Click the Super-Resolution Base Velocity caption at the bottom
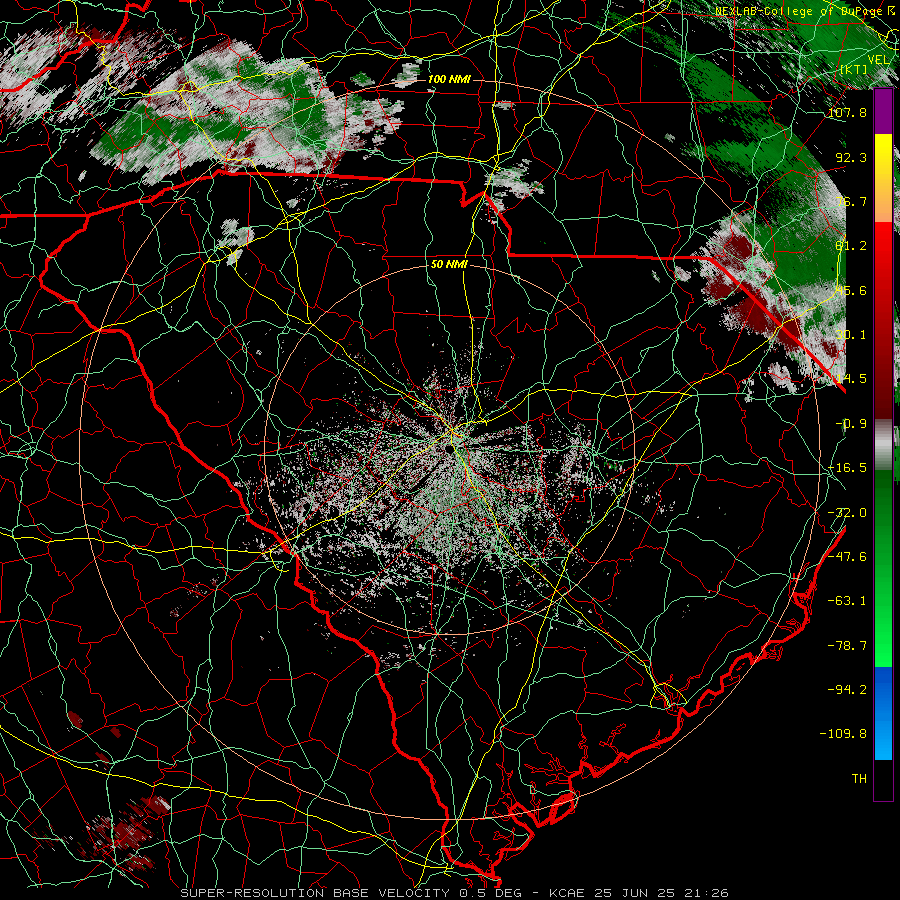The height and width of the screenshot is (900, 900). pyautogui.click(x=454, y=893)
